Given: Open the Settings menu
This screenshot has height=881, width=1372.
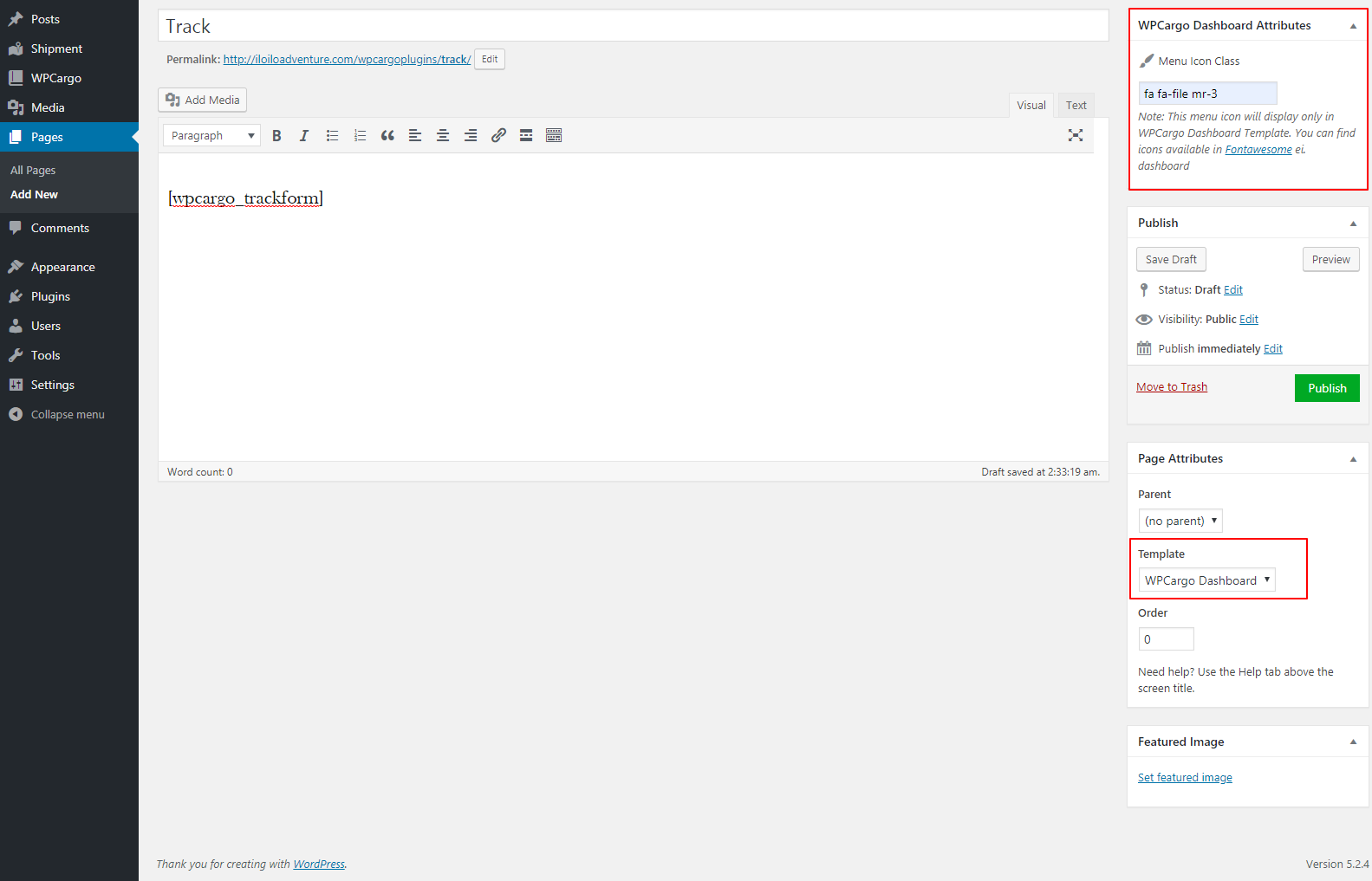Looking at the screenshot, I should coord(69,385).
